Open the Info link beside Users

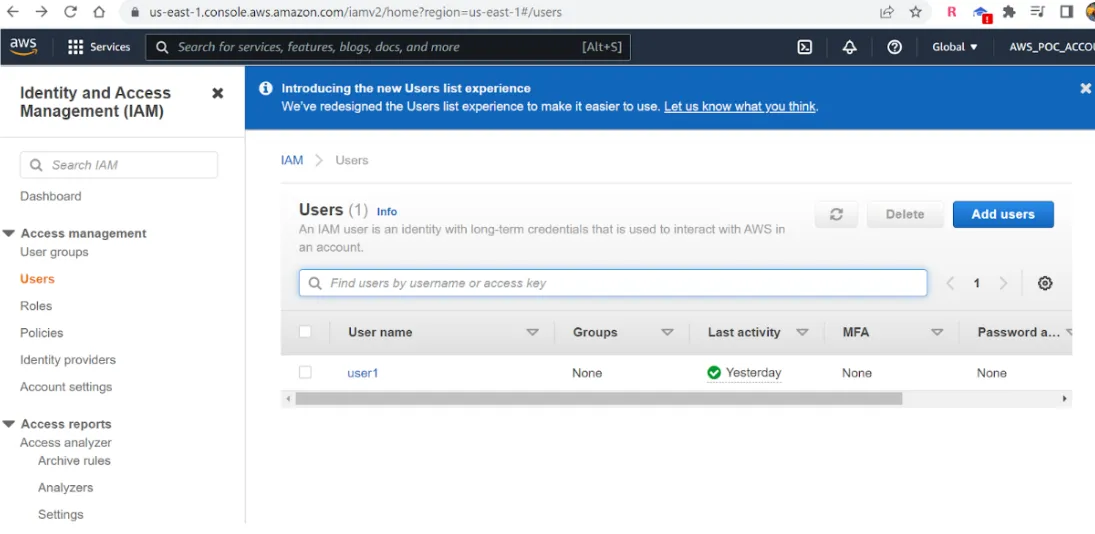(x=387, y=212)
